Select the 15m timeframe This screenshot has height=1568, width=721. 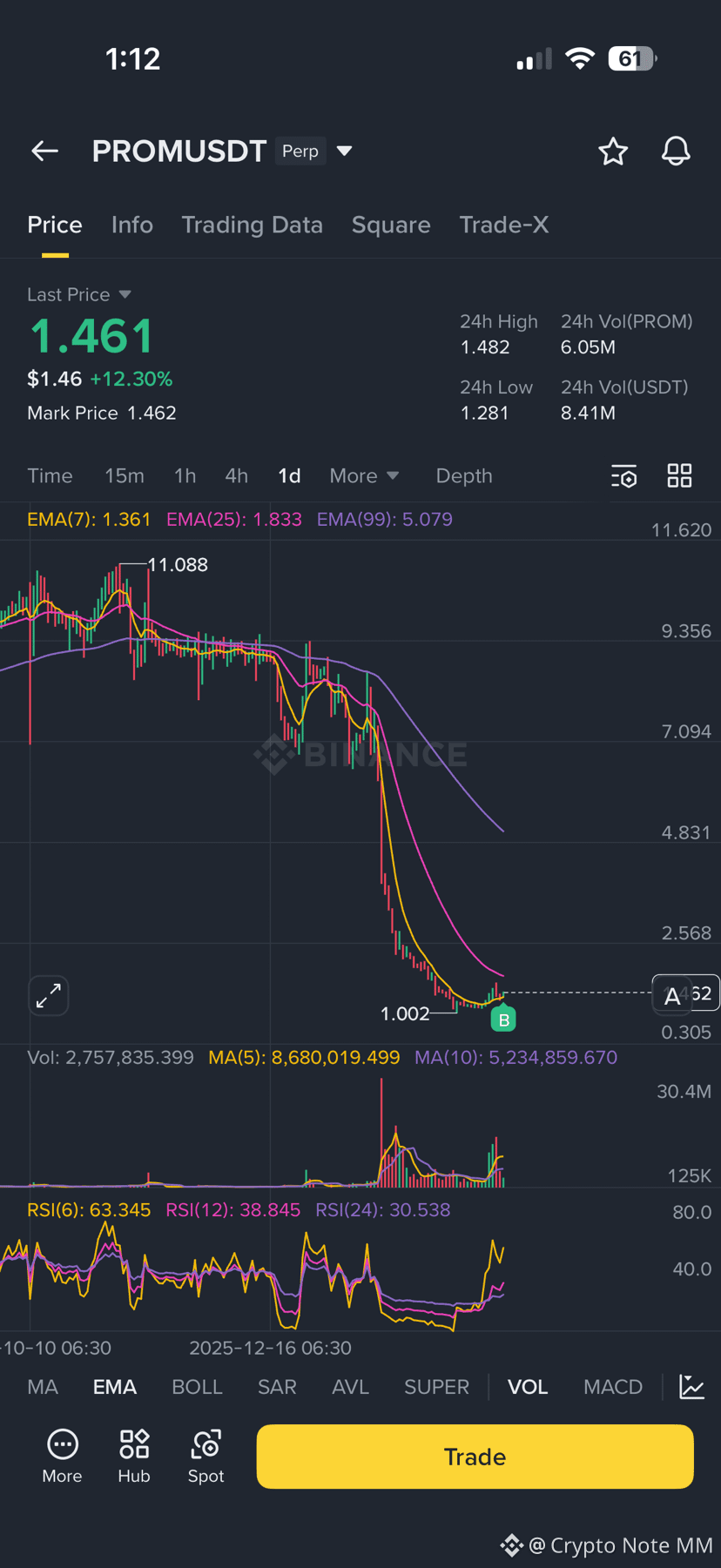125,475
